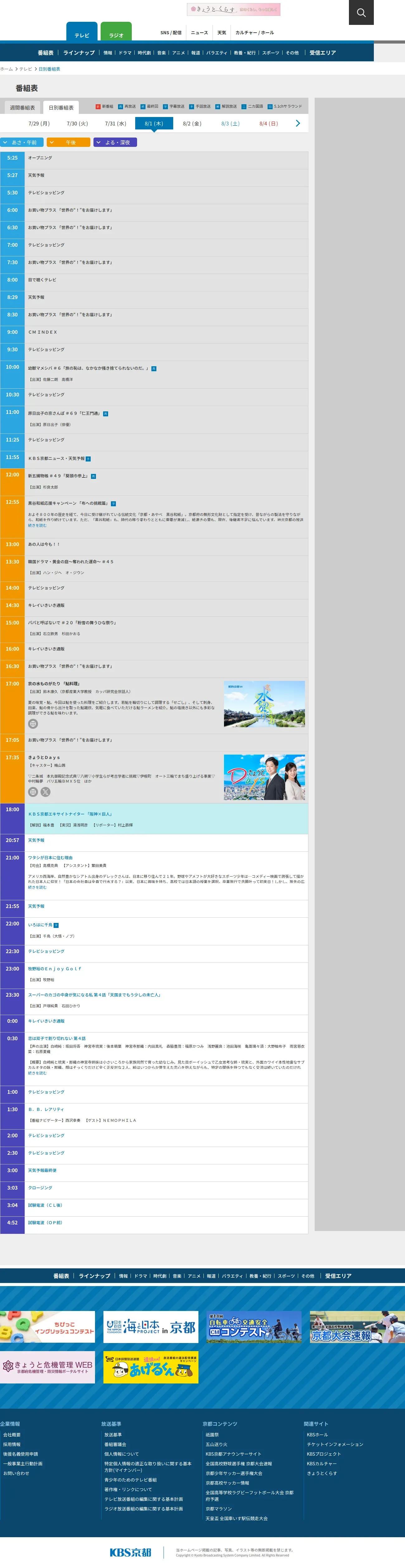405x1568 pixels.
Task: Open SNS / 配信 in the header
Action: (x=171, y=33)
